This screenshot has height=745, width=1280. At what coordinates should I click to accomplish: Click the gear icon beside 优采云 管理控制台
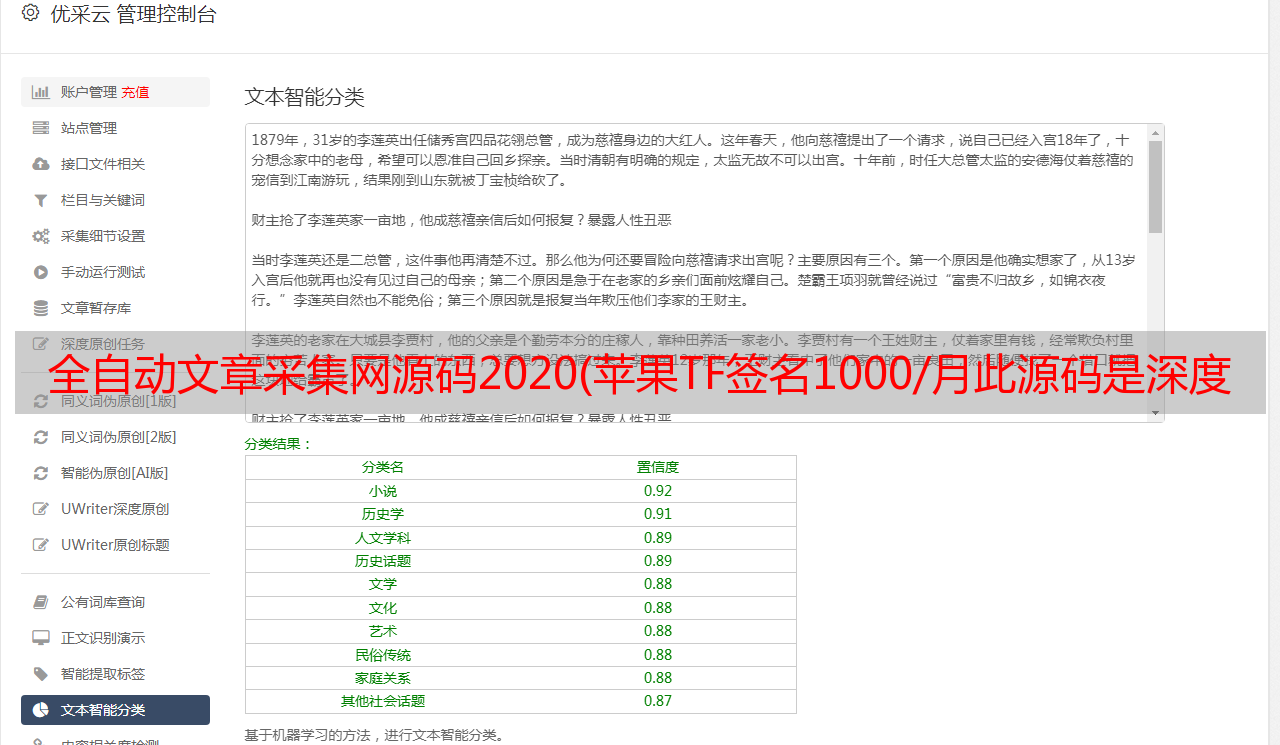pos(31,13)
